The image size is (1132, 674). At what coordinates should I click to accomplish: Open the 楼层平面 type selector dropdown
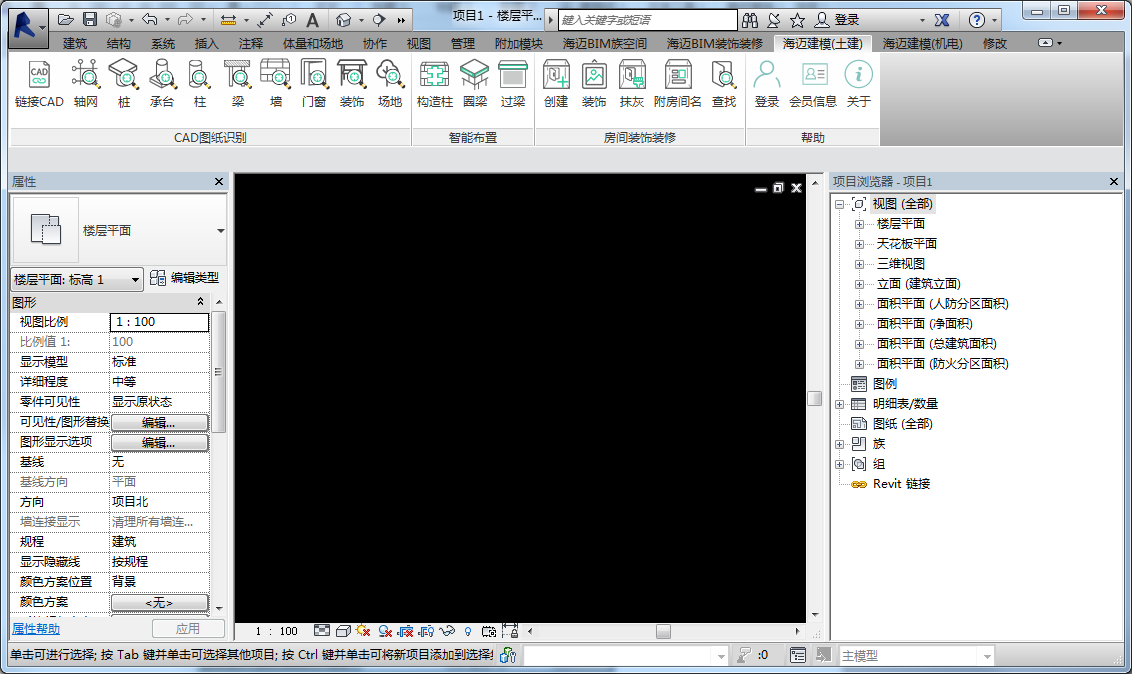point(220,231)
